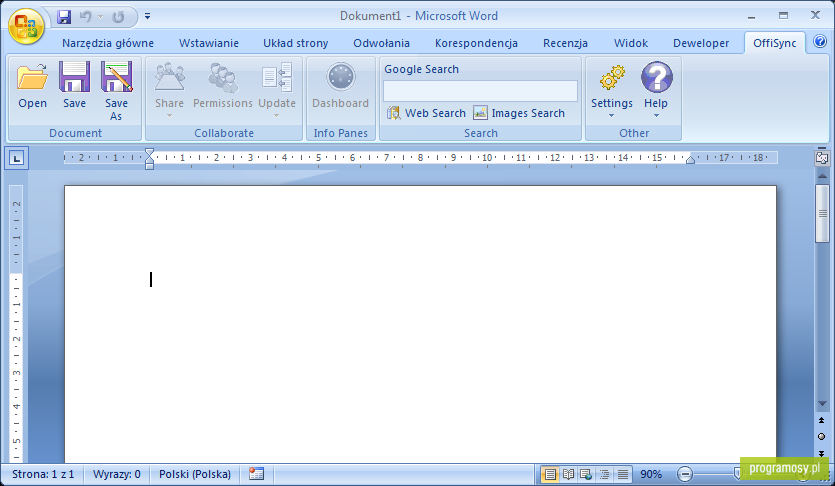Click the scroll down arrow

click(x=822, y=404)
